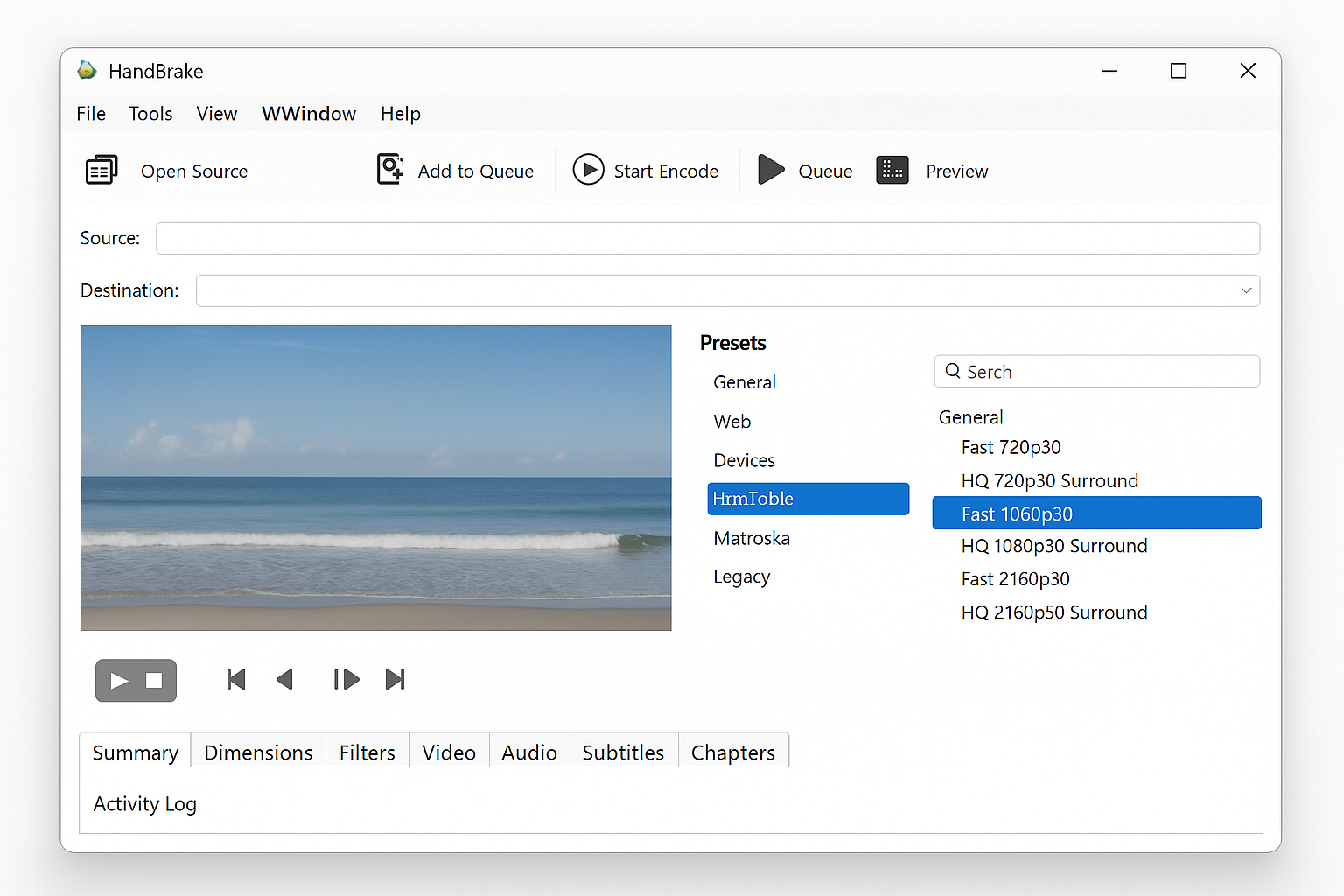The width and height of the screenshot is (1344, 896).
Task: Expand the Legacy presets group
Action: pos(741,577)
